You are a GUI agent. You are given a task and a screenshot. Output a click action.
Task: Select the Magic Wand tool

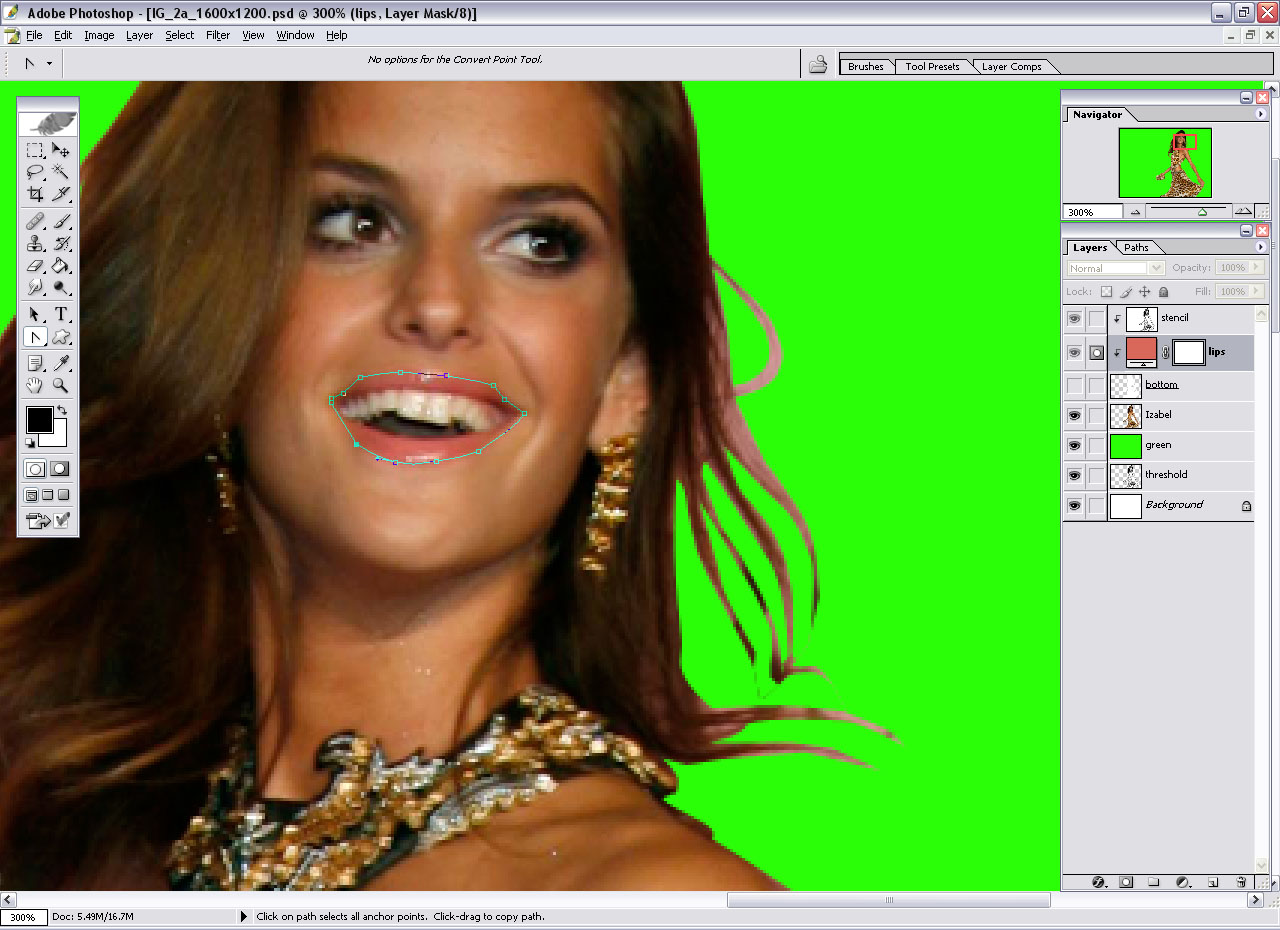tap(61, 172)
